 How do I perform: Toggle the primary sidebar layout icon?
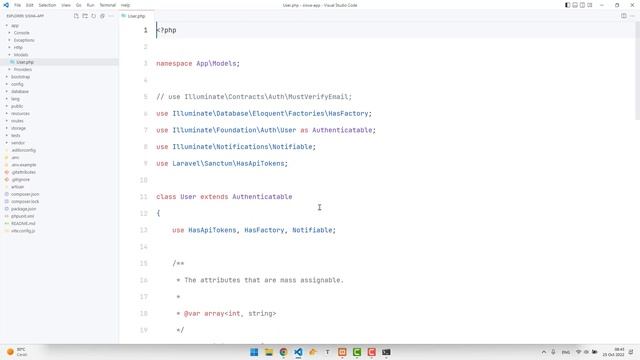pos(567,5)
